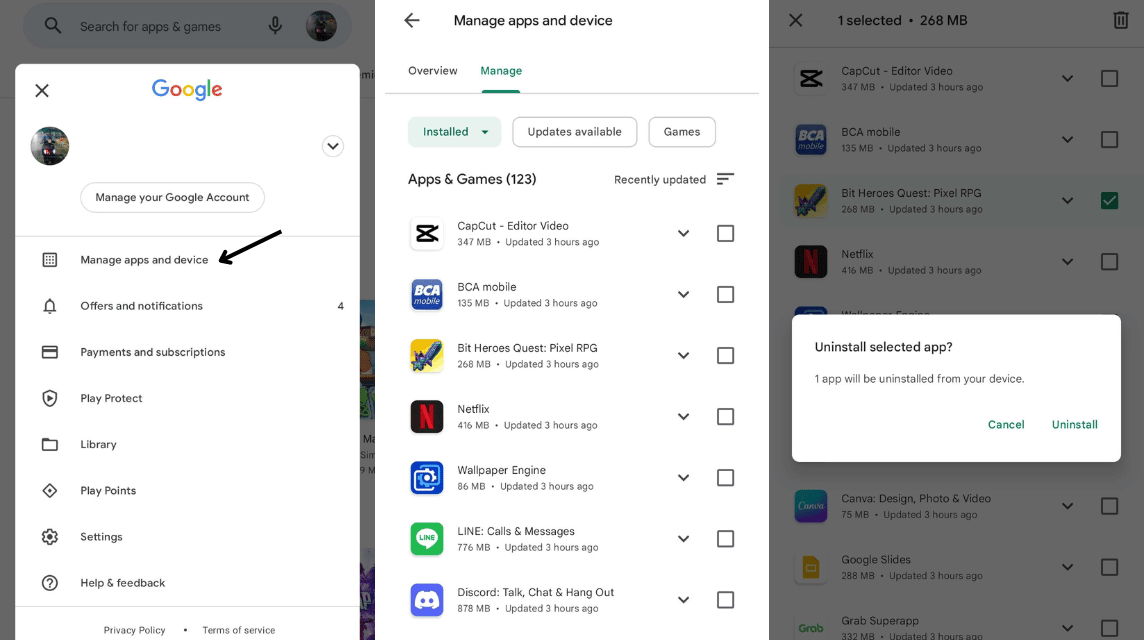The image size is (1144, 640).
Task: Expand Netflix details in middle list
Action: 684,417
